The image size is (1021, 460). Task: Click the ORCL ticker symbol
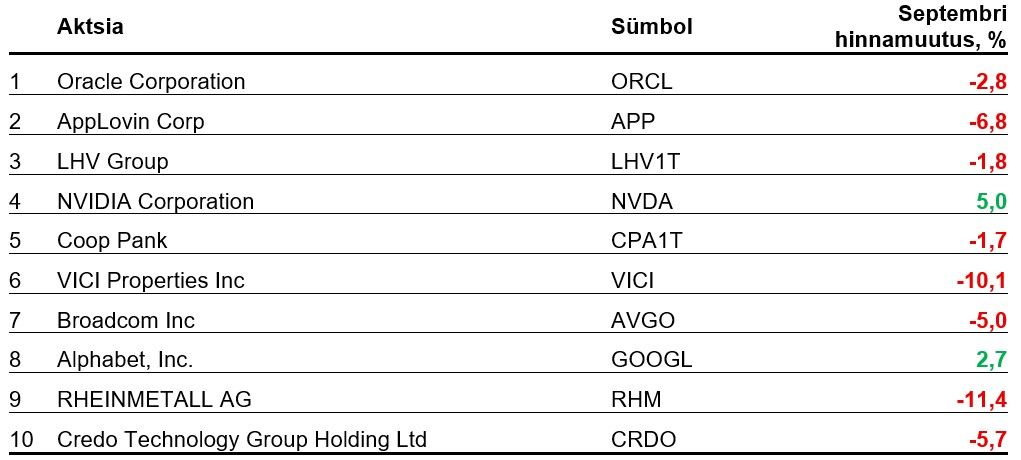click(642, 81)
